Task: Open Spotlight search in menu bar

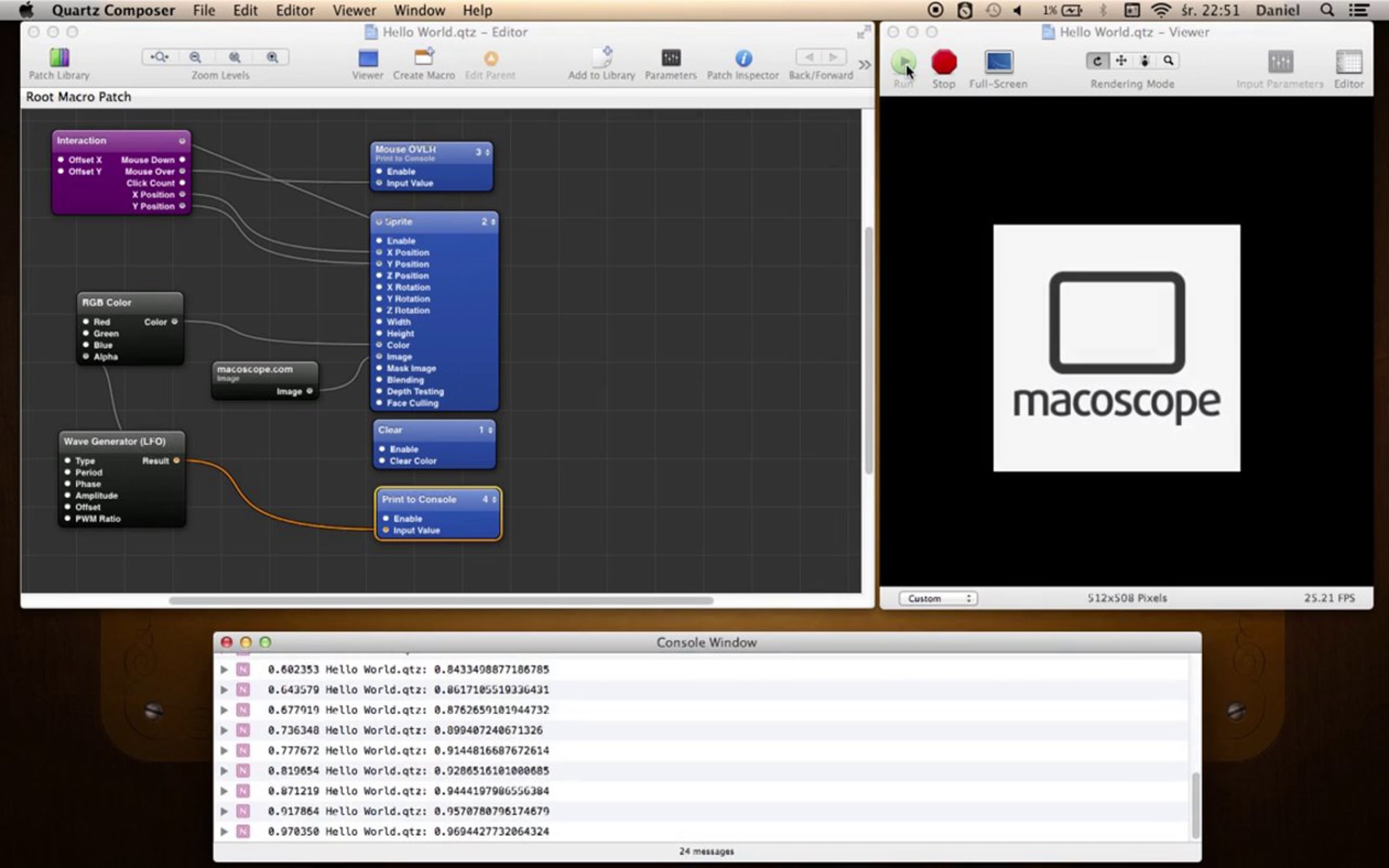Action: click(1327, 10)
